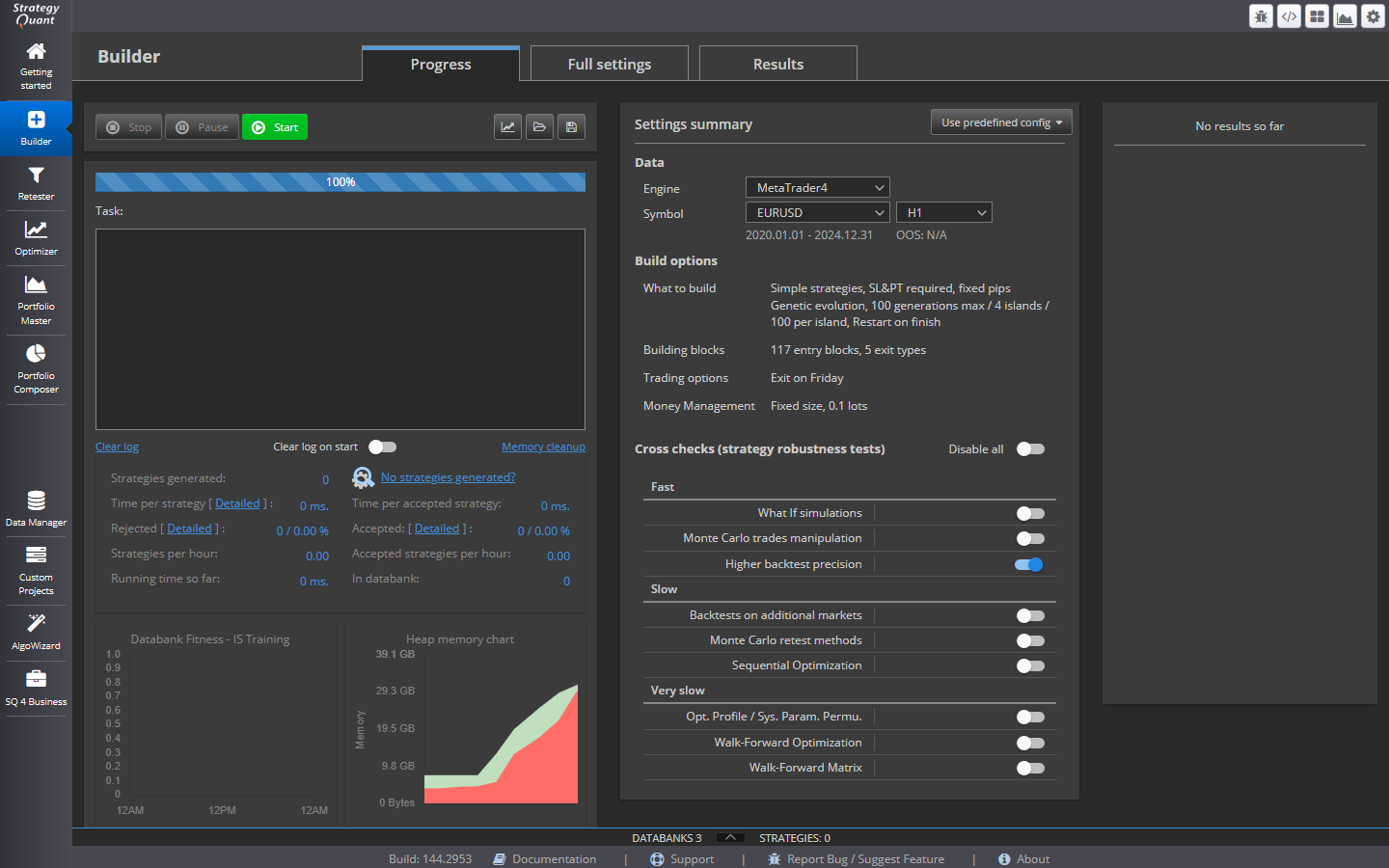Disable Higher backtest precision toggle
The width and height of the screenshot is (1389, 868).
pos(1029,564)
